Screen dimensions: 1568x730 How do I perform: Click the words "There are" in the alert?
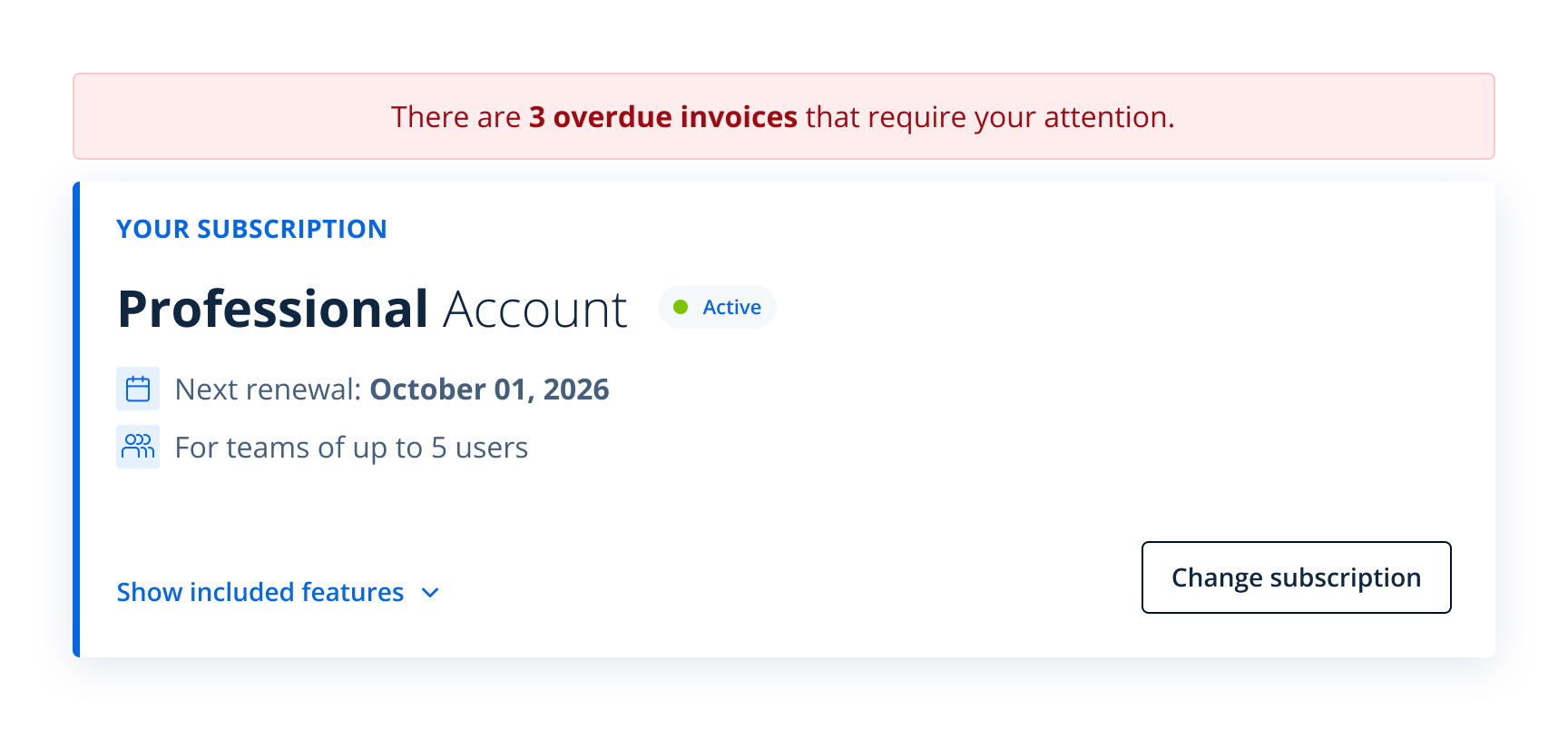456,117
